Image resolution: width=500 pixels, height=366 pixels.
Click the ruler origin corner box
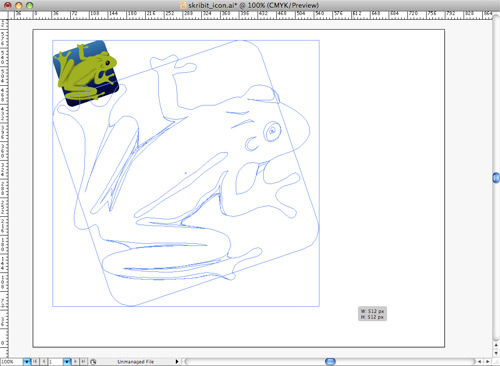pyautogui.click(x=4, y=15)
